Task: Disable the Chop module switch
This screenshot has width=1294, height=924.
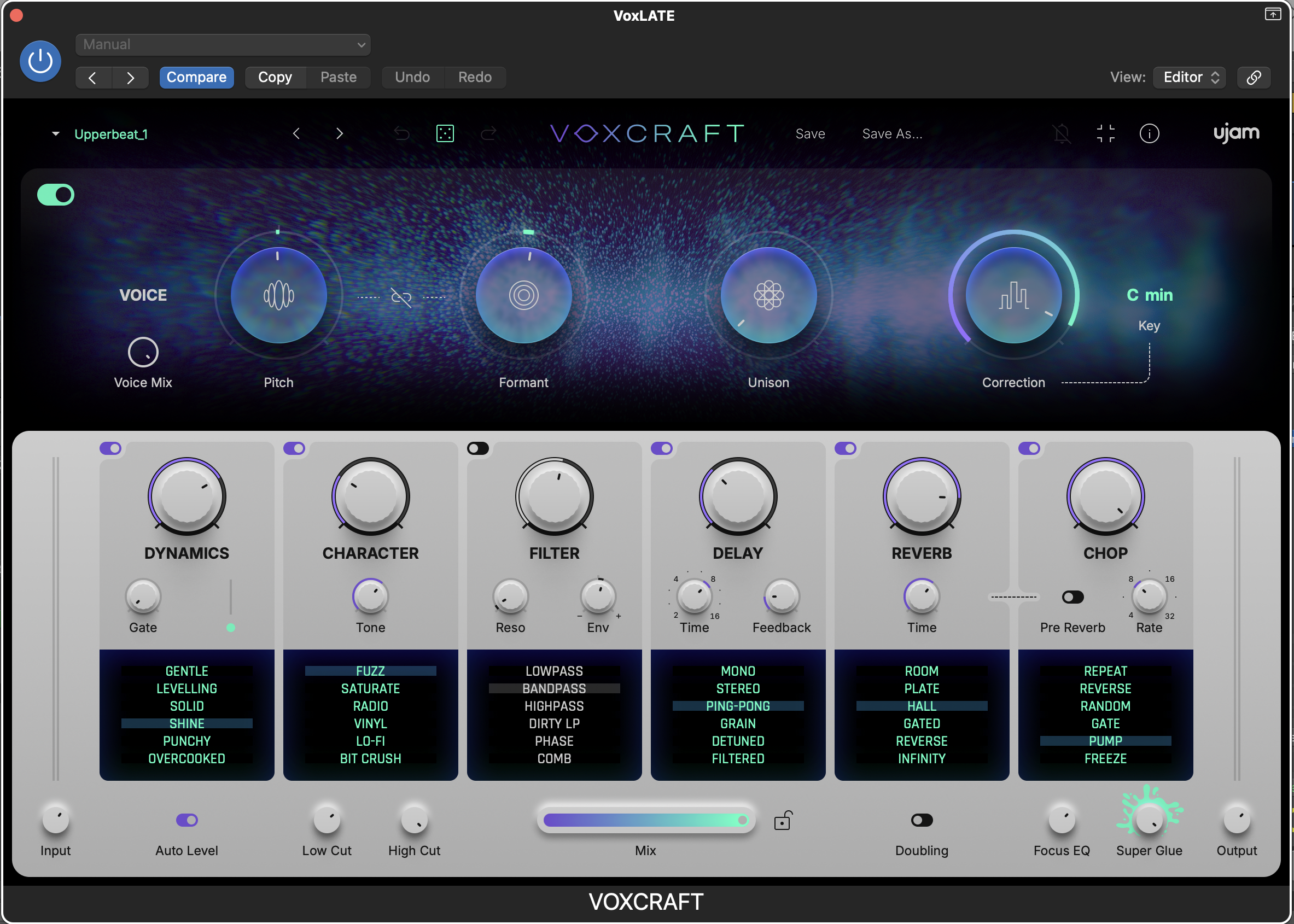Action: coord(1029,448)
